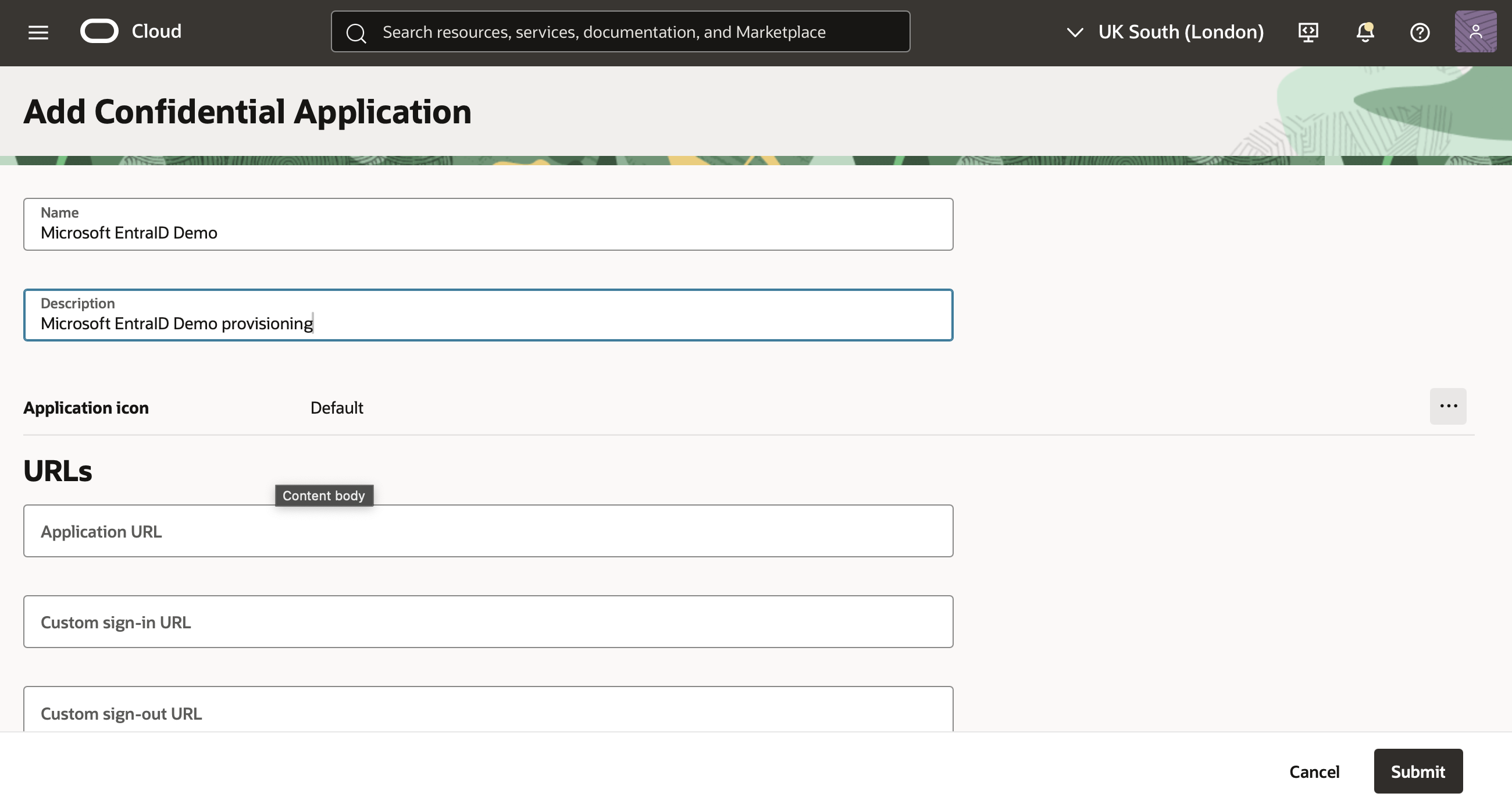Click the Add Confidential Application title
This screenshot has width=1512, height=811.
pyautogui.click(x=247, y=112)
